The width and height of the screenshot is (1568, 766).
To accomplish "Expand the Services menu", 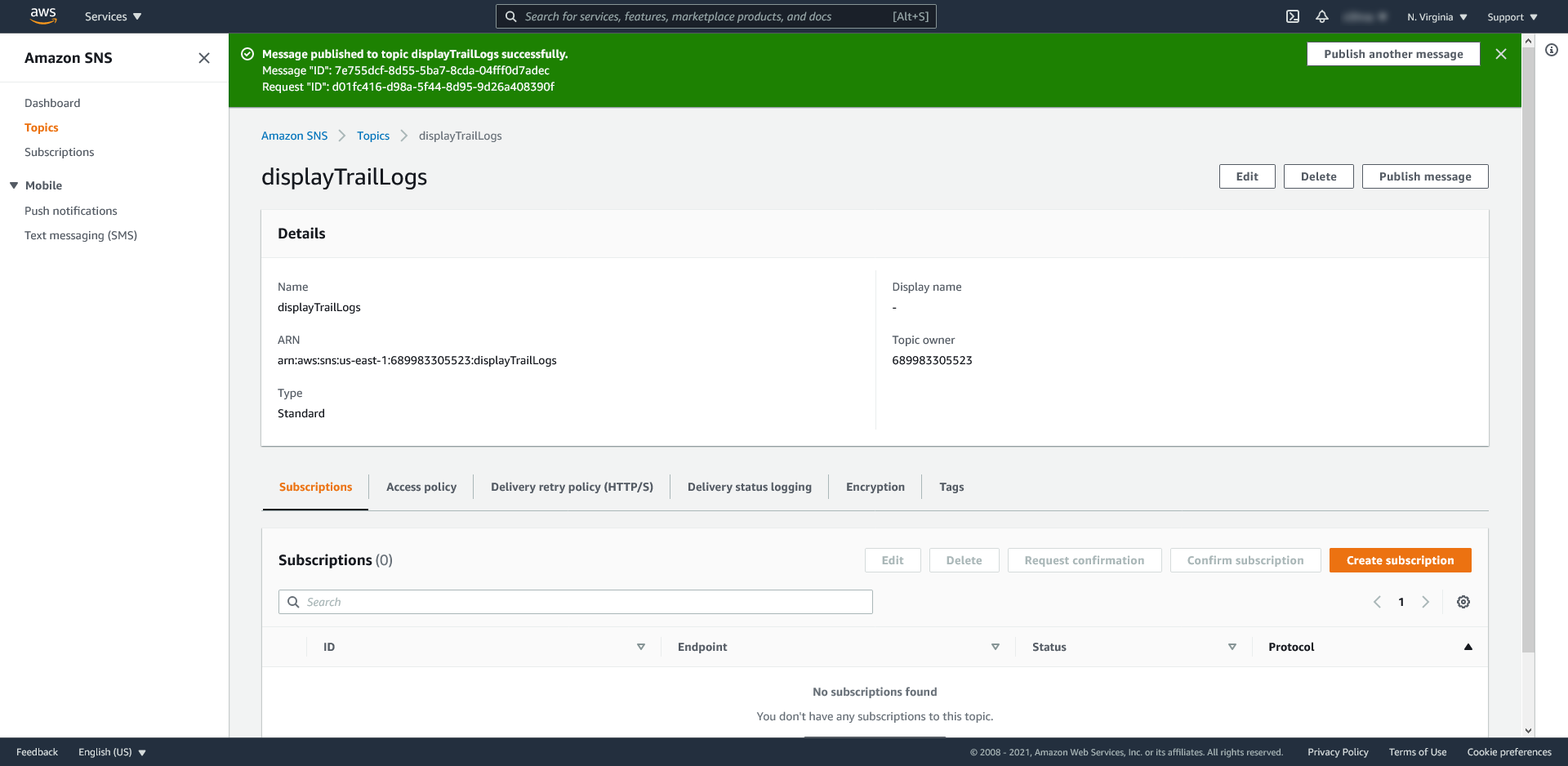I will point(113,16).
